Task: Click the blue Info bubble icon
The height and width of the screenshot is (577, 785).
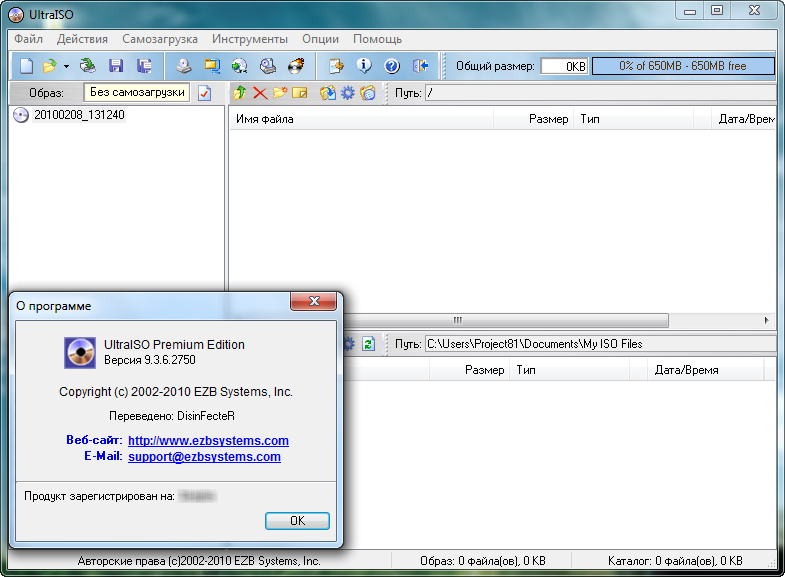Action: point(364,66)
